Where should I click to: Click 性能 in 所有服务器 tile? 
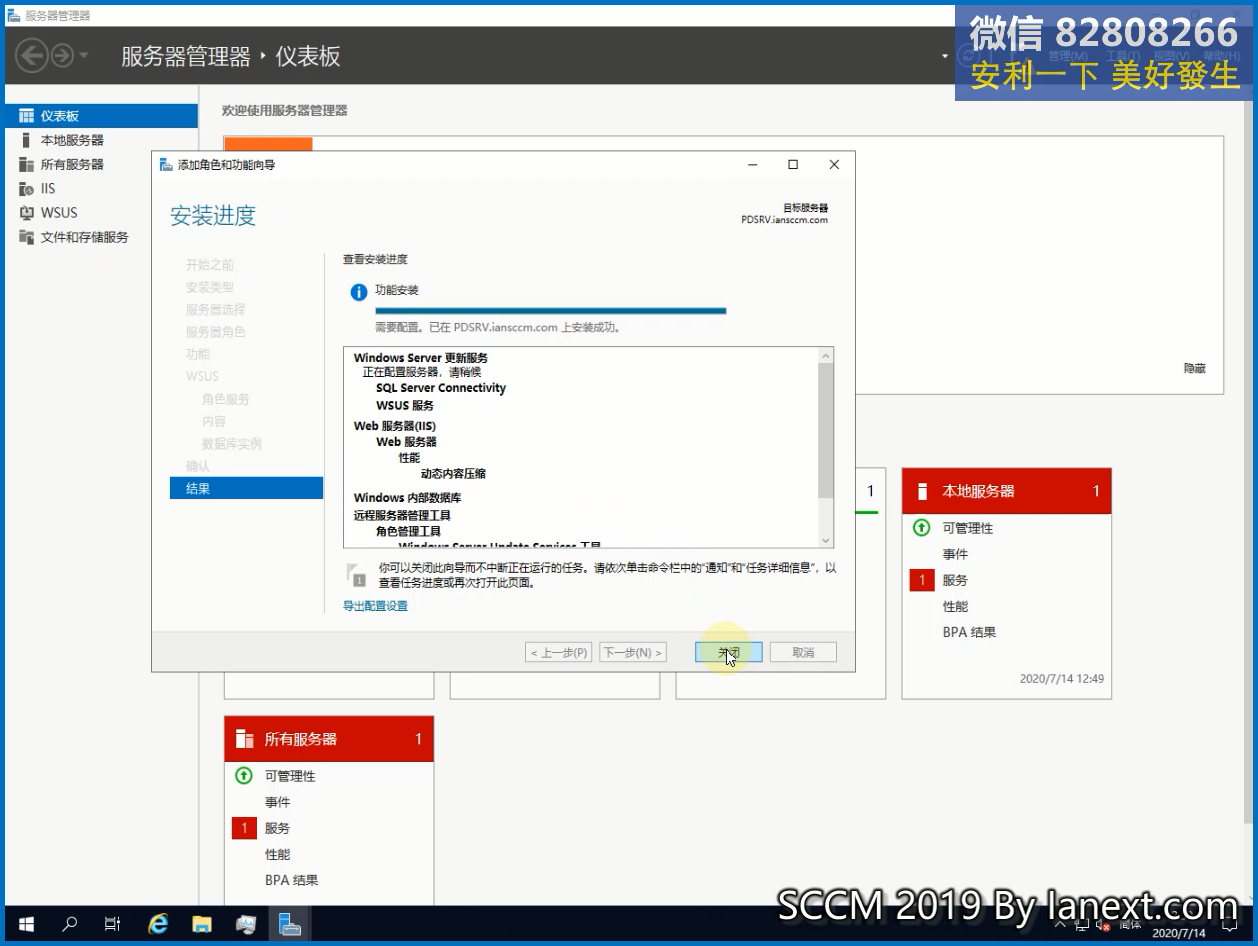pos(277,854)
